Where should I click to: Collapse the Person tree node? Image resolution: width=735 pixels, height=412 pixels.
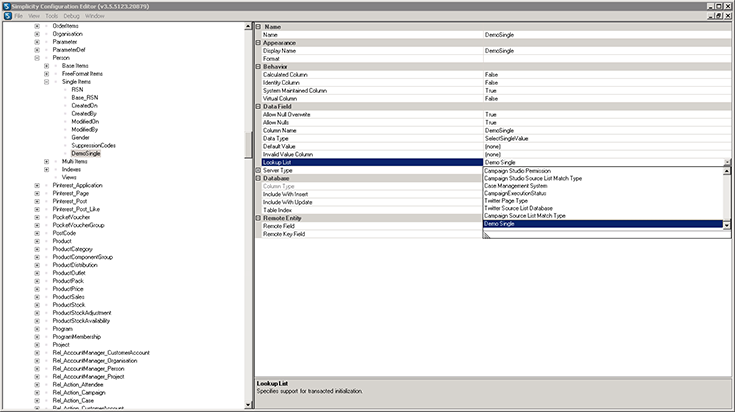37,58
